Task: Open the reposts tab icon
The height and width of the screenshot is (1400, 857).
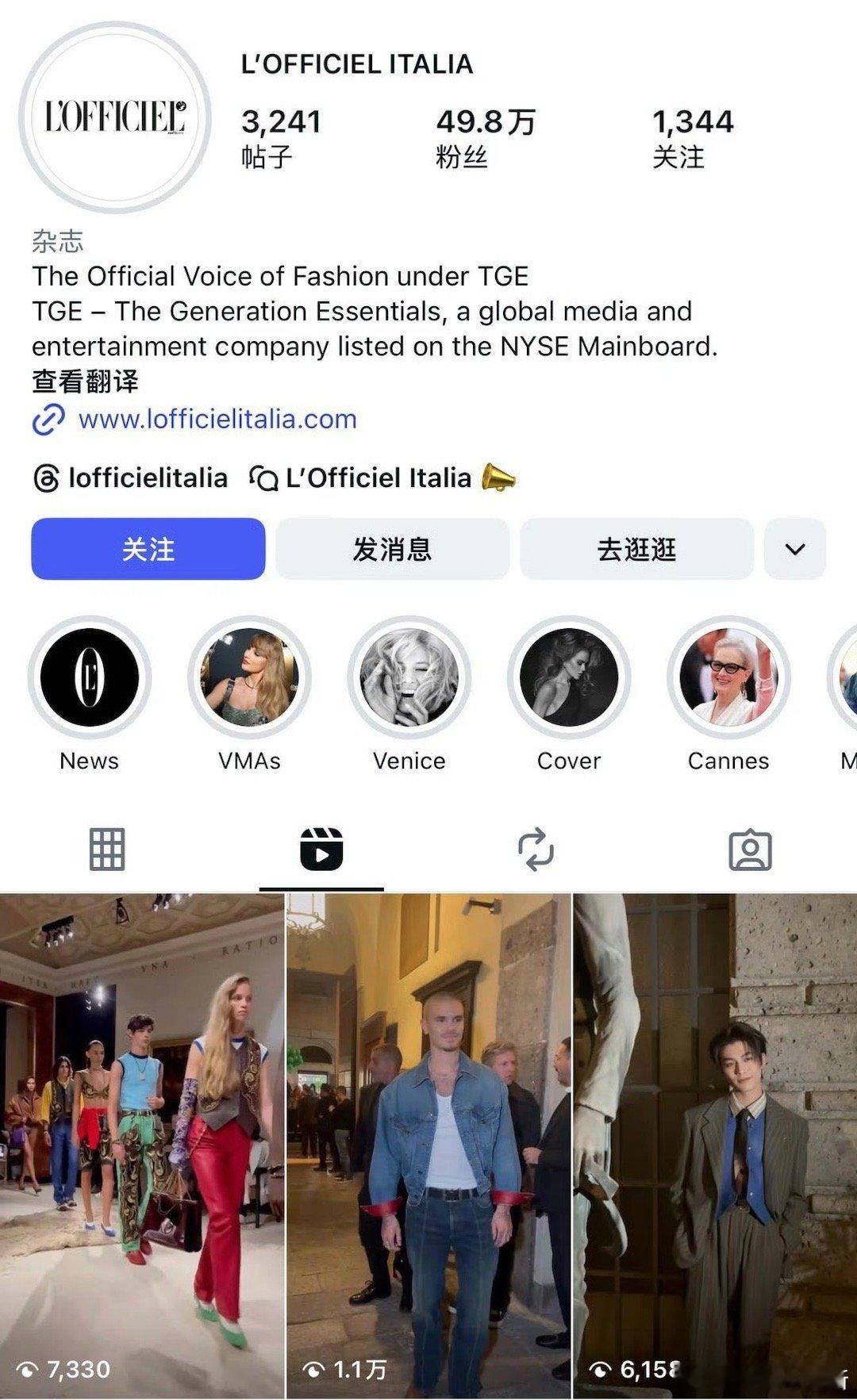Action: click(x=536, y=850)
